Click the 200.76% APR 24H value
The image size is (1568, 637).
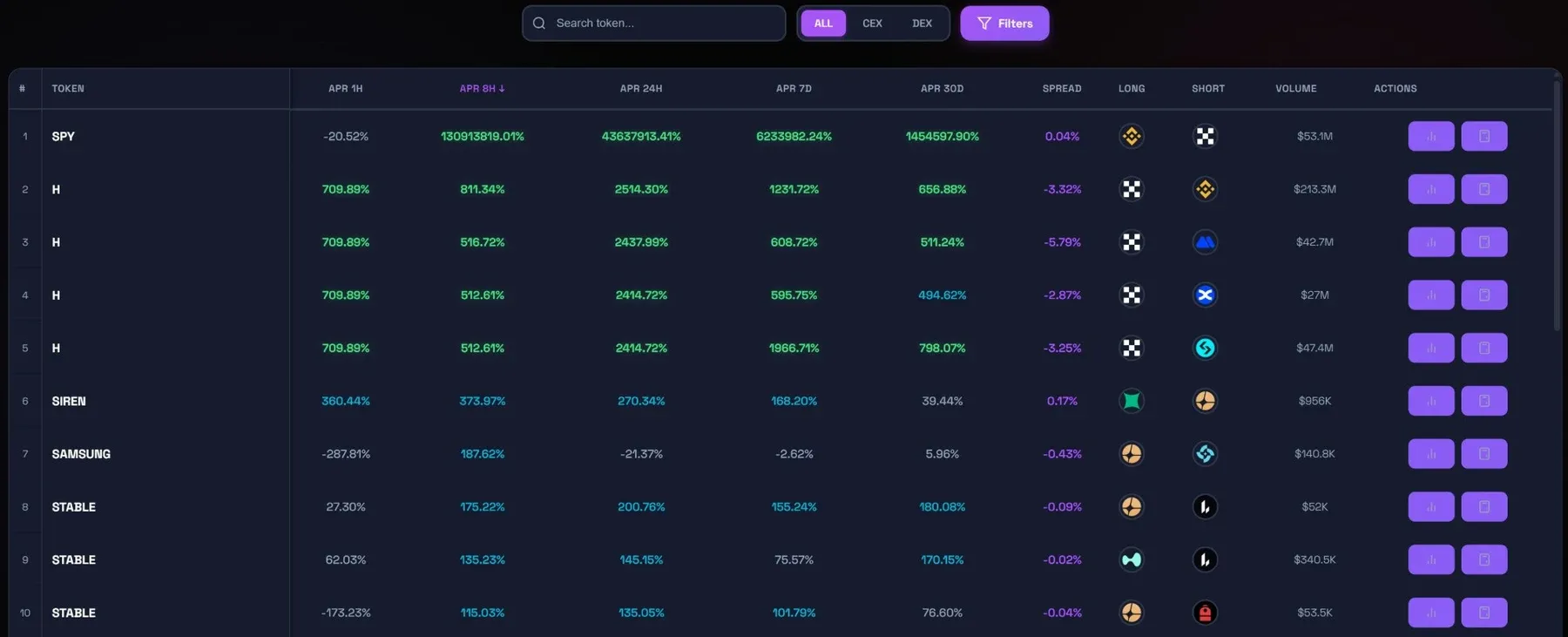tap(641, 507)
